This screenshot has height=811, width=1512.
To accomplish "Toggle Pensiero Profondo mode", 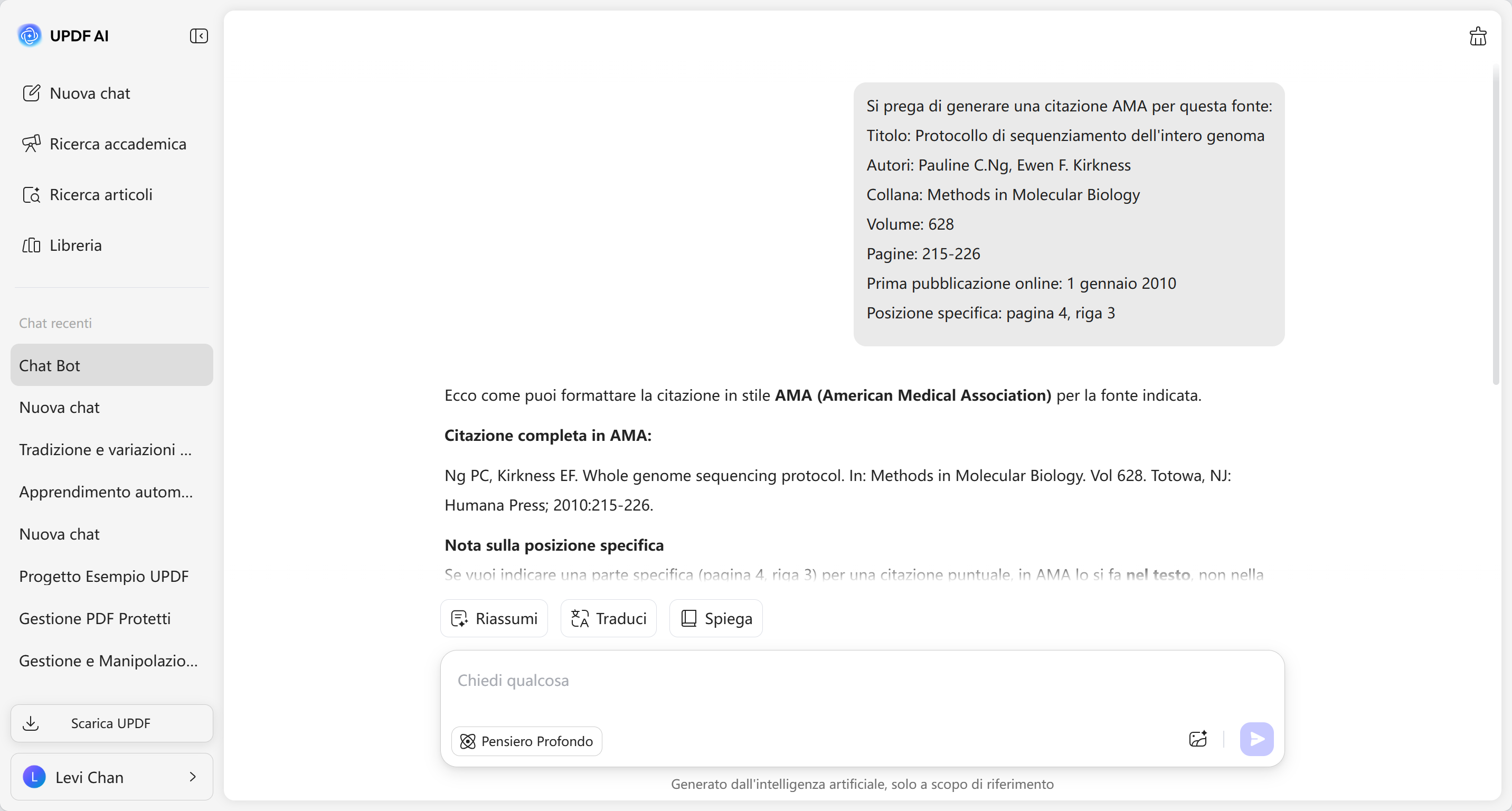I will point(526,741).
